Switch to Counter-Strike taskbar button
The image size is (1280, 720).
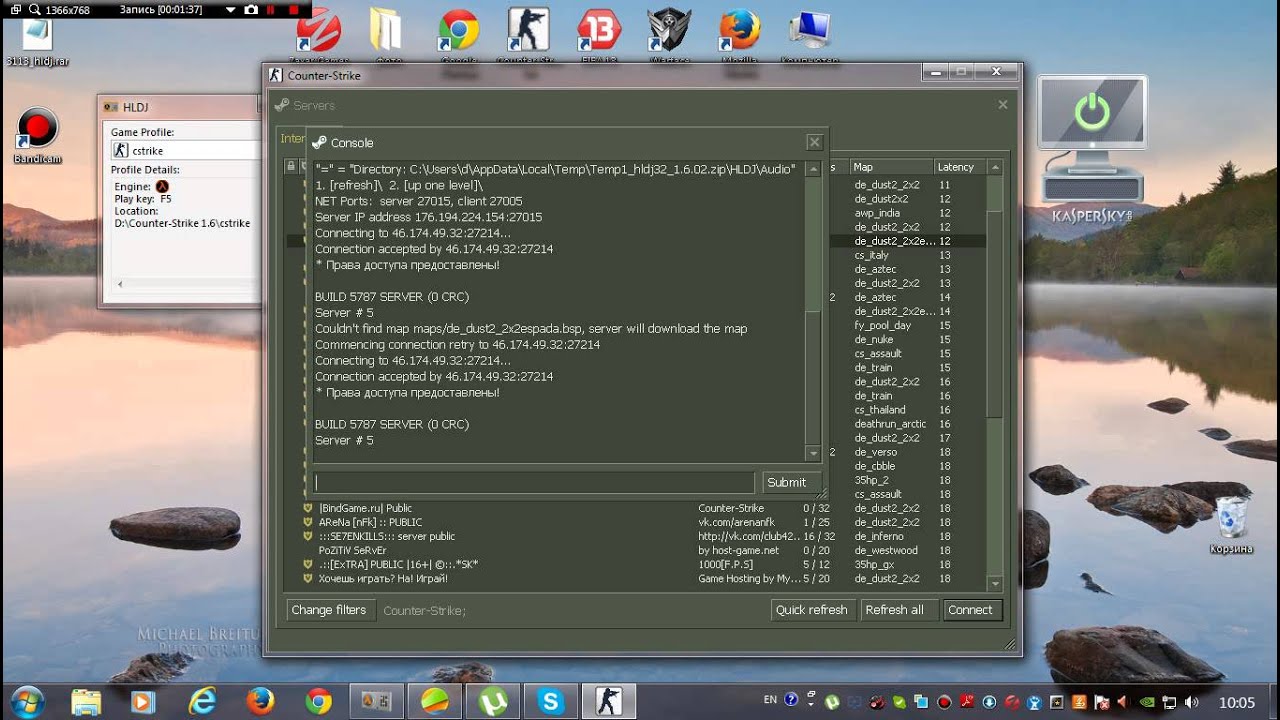click(609, 702)
